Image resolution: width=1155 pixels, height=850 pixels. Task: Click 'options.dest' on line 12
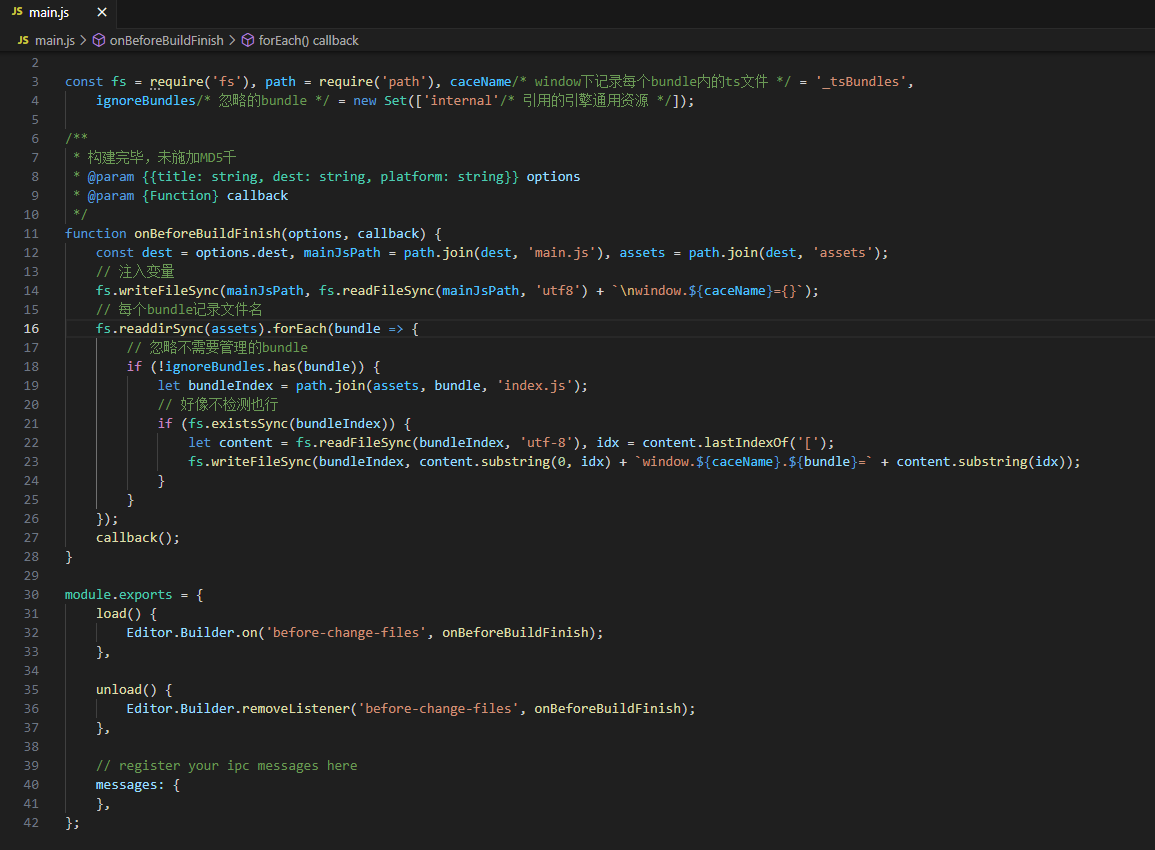(x=242, y=253)
